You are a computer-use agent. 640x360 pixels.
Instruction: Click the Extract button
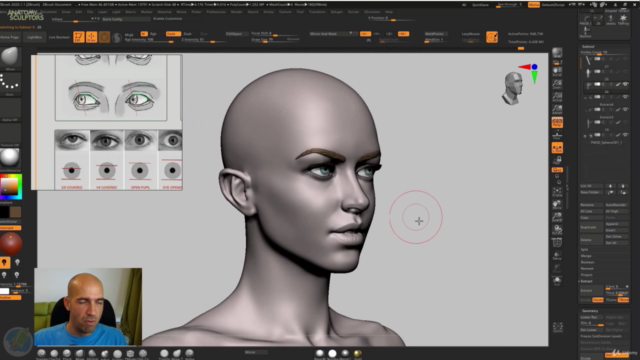(x=591, y=290)
